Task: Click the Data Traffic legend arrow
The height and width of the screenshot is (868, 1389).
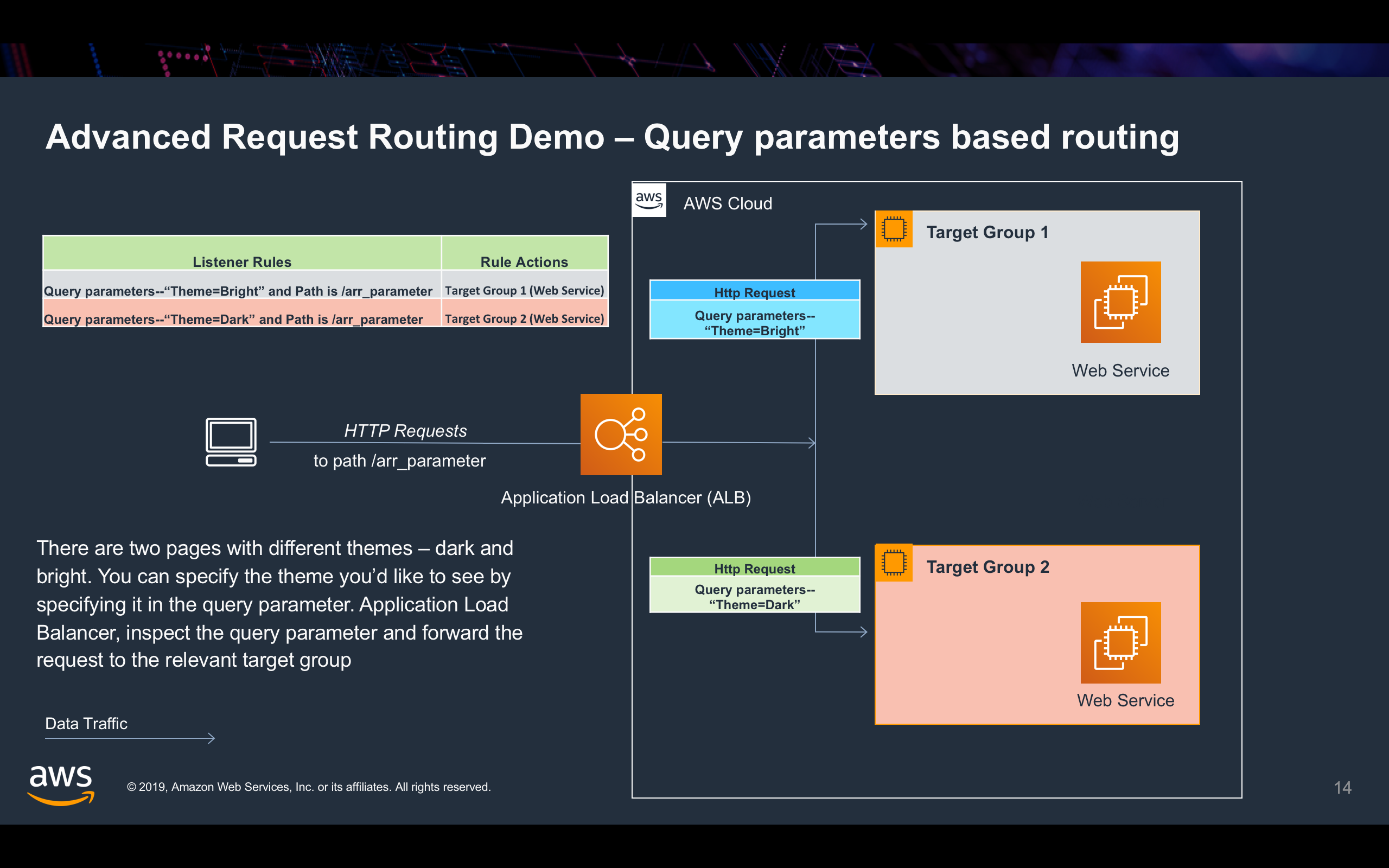Action: click(130, 738)
